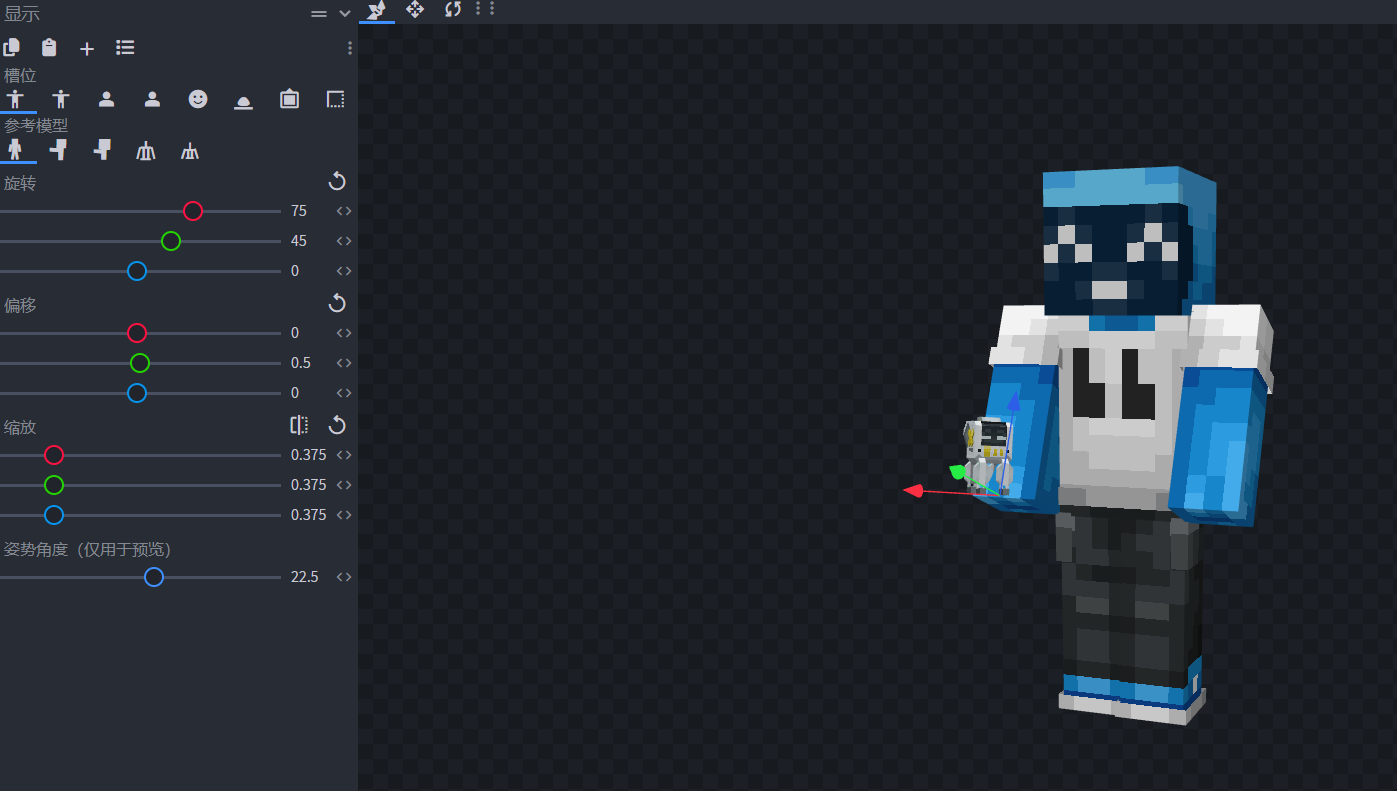Click the 姿势角度 pose angle slider handle

pyautogui.click(x=153, y=577)
